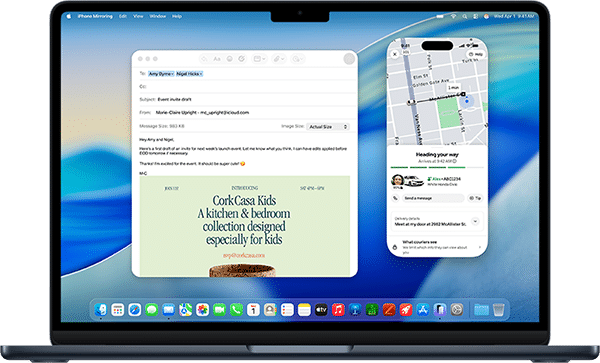
Task: Expand the attachment paperclip dropdown
Action: [279, 59]
